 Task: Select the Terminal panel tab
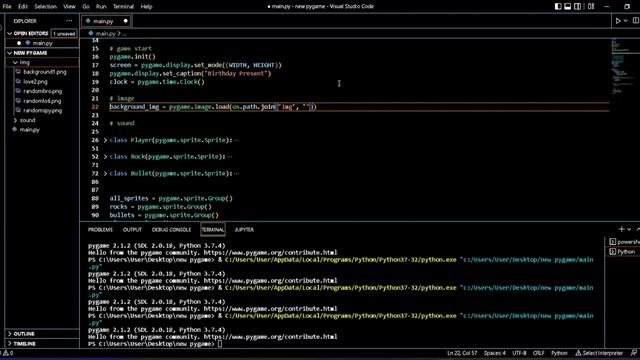coord(213,230)
